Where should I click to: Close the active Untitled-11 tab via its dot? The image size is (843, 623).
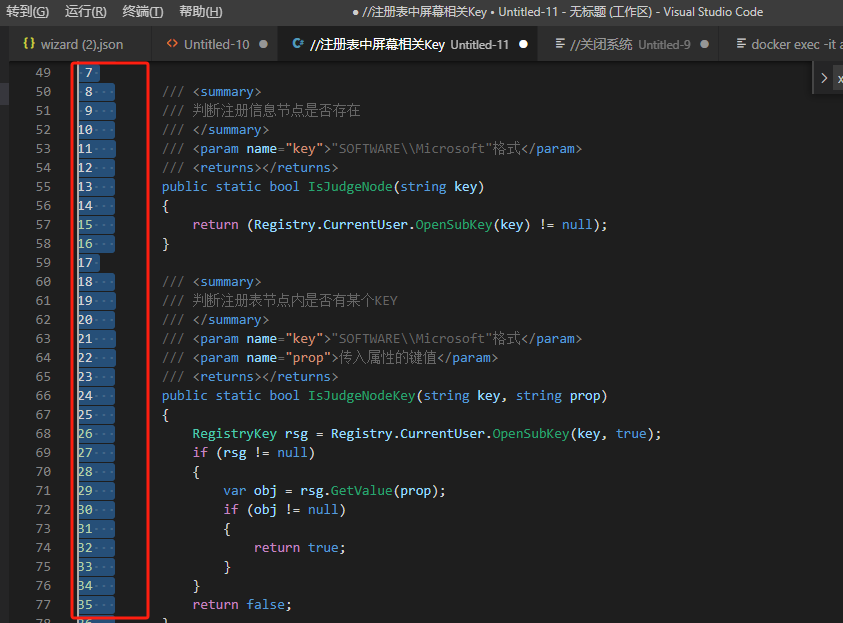pyautogui.click(x=523, y=44)
